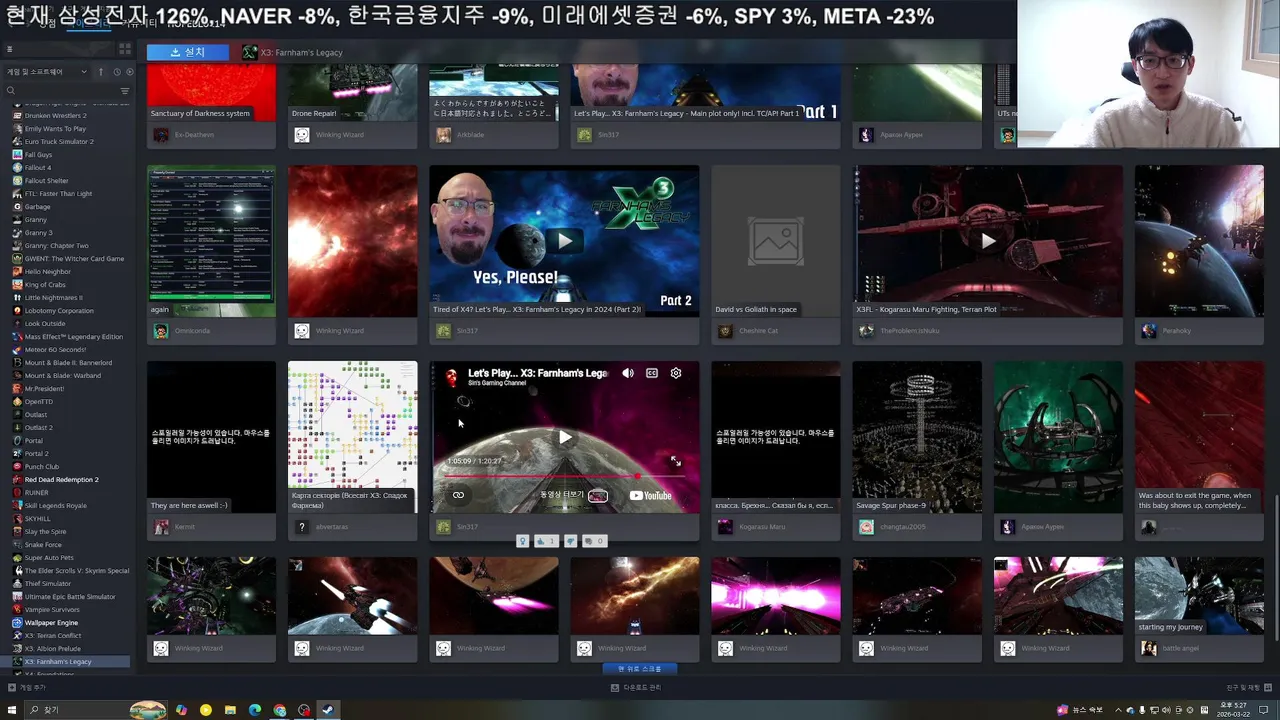
Task: Select X3: Terran Conflict in library
Action: [53, 636]
